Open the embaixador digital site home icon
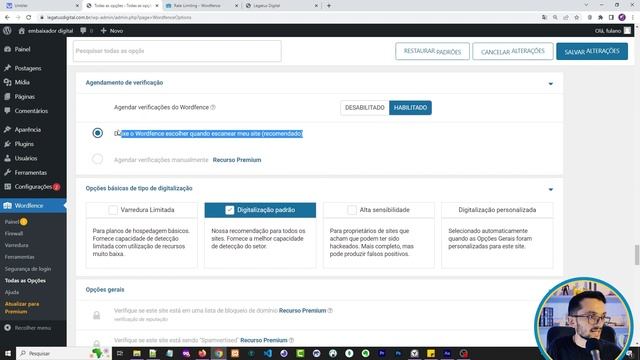The width and height of the screenshot is (640, 360). point(22,31)
